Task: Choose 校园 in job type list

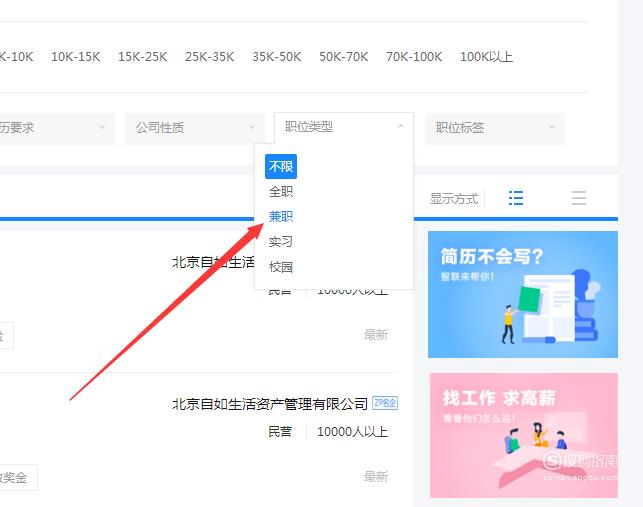Action: 281,267
